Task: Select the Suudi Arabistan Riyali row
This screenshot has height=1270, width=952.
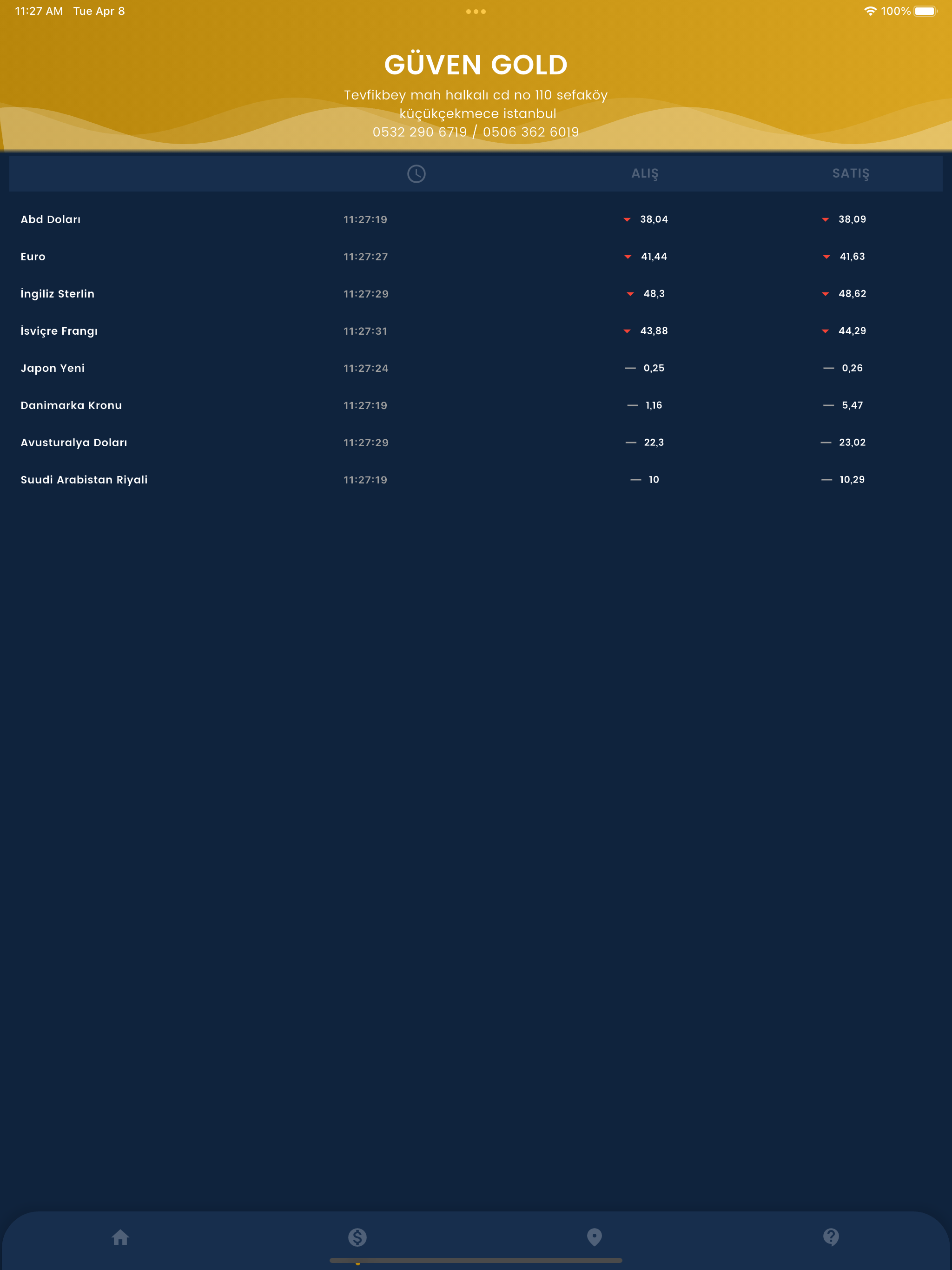Action: pos(476,479)
